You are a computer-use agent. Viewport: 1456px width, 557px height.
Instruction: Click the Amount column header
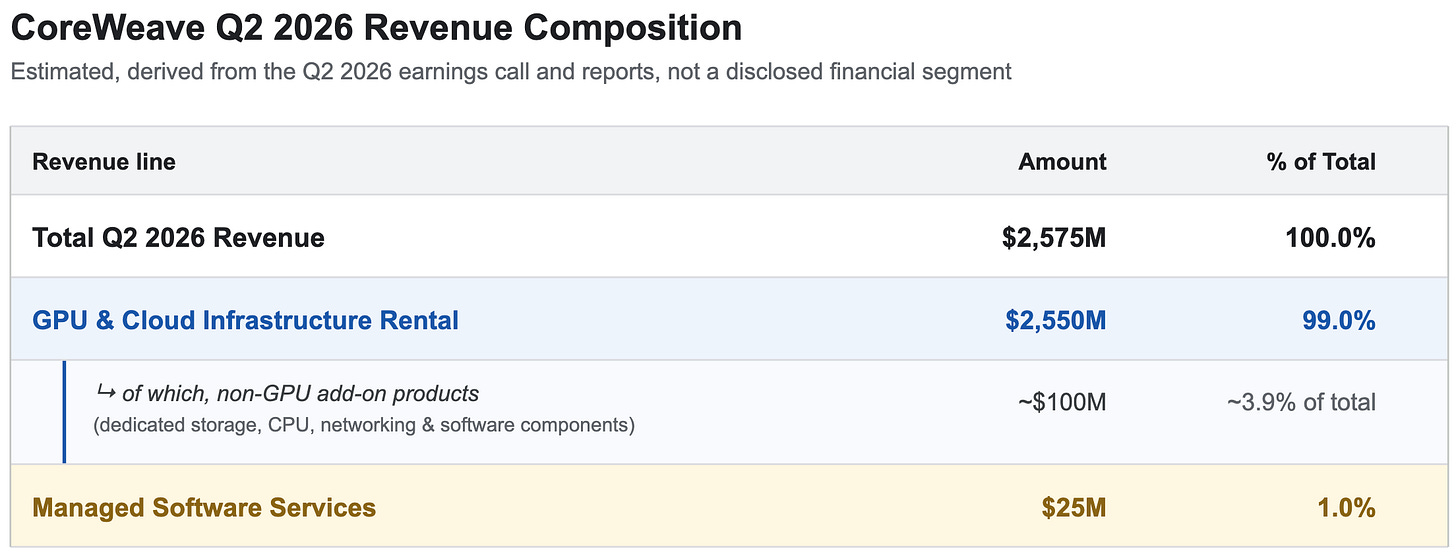click(1062, 162)
